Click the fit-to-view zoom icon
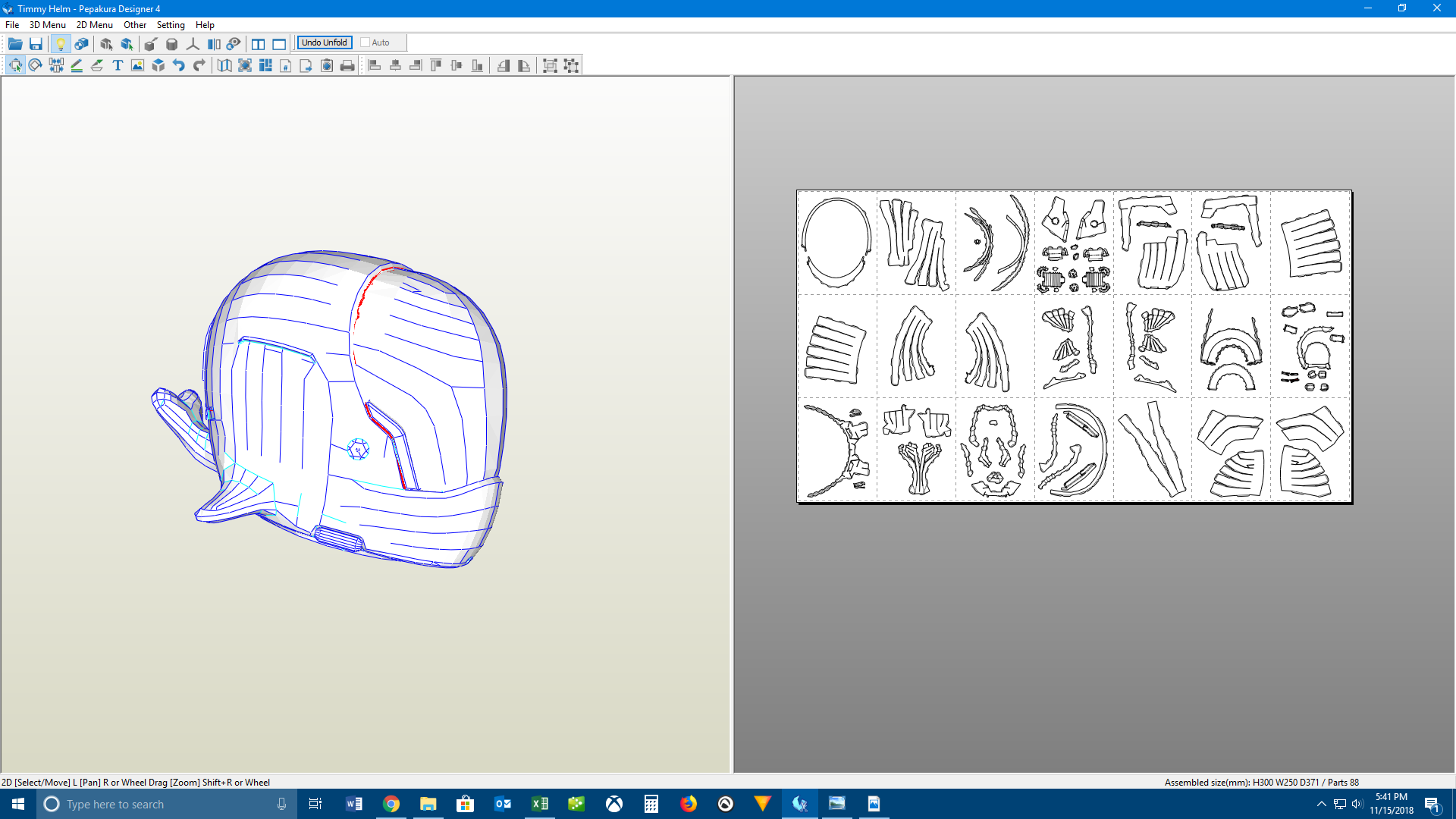 pos(245,65)
